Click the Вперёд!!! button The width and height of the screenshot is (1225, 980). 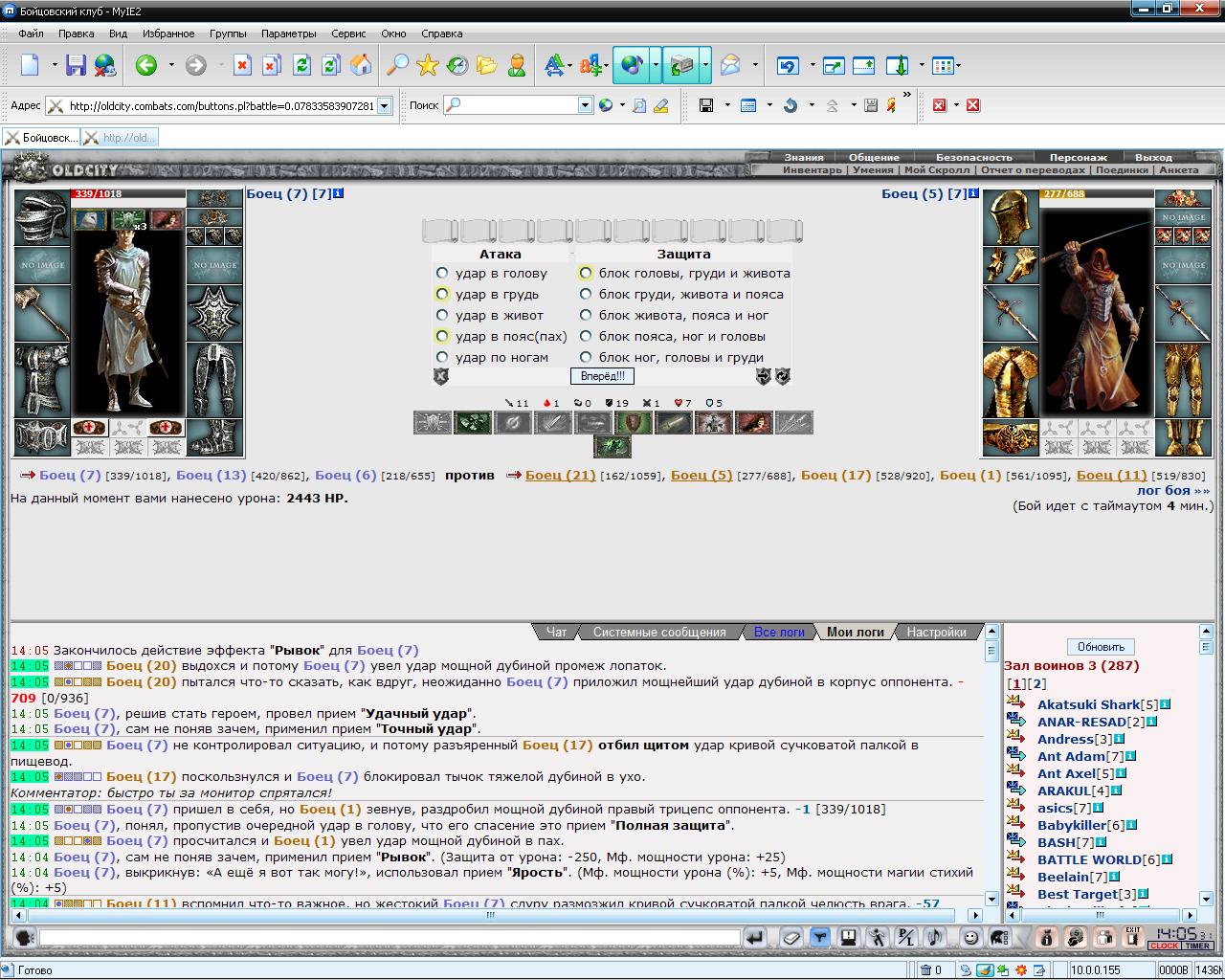coord(602,376)
